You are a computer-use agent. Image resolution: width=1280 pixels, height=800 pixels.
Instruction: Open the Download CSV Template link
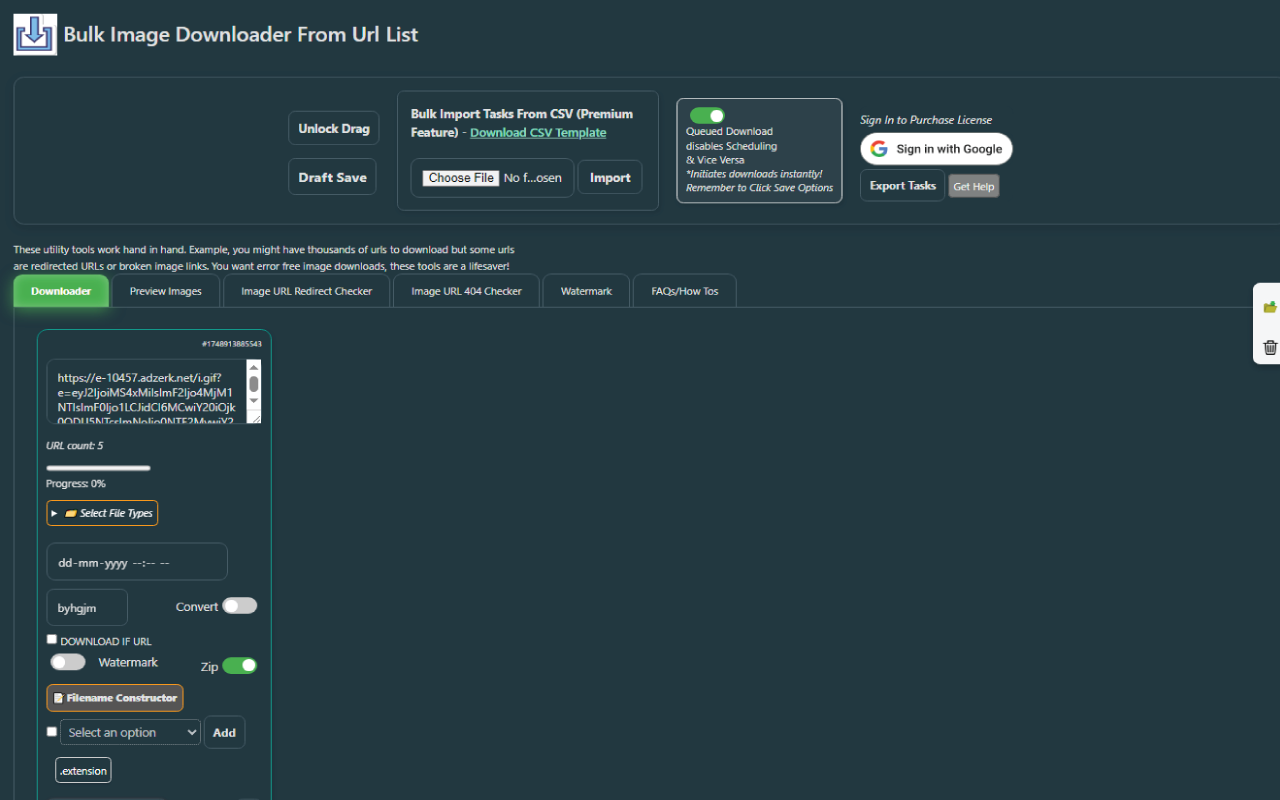pyautogui.click(x=538, y=133)
